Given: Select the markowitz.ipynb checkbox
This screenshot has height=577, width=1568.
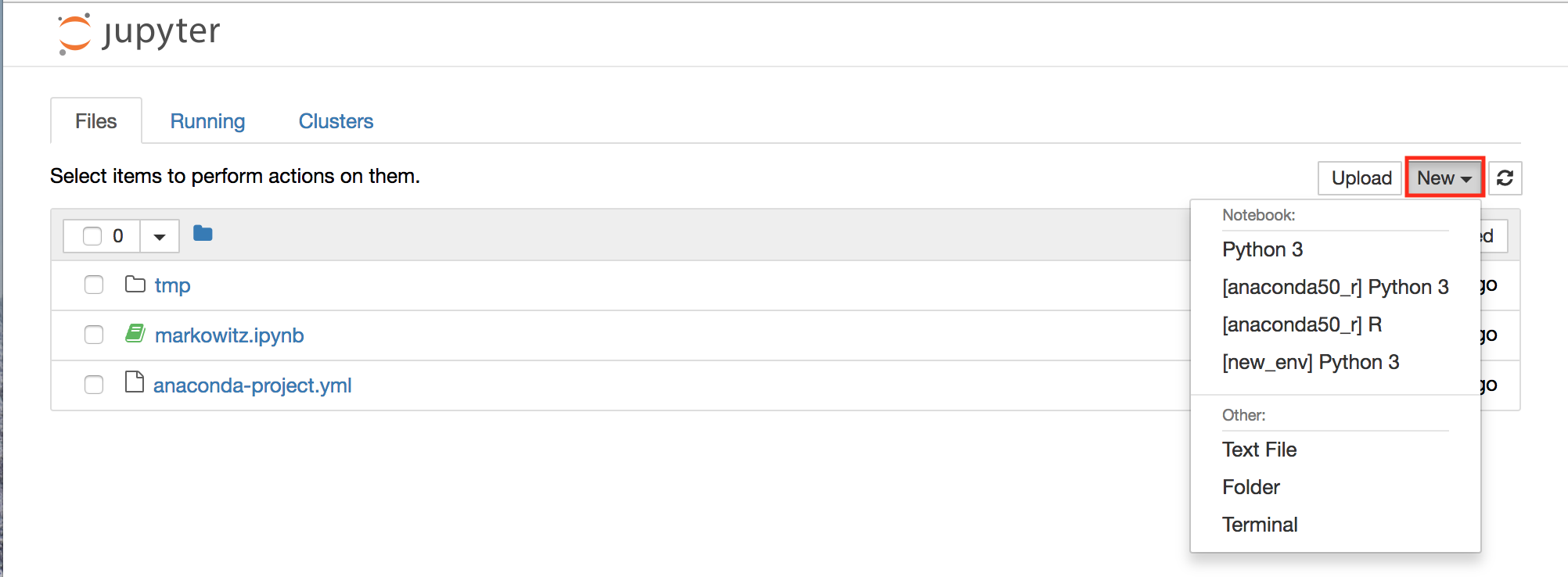Looking at the screenshot, I should click(94, 335).
